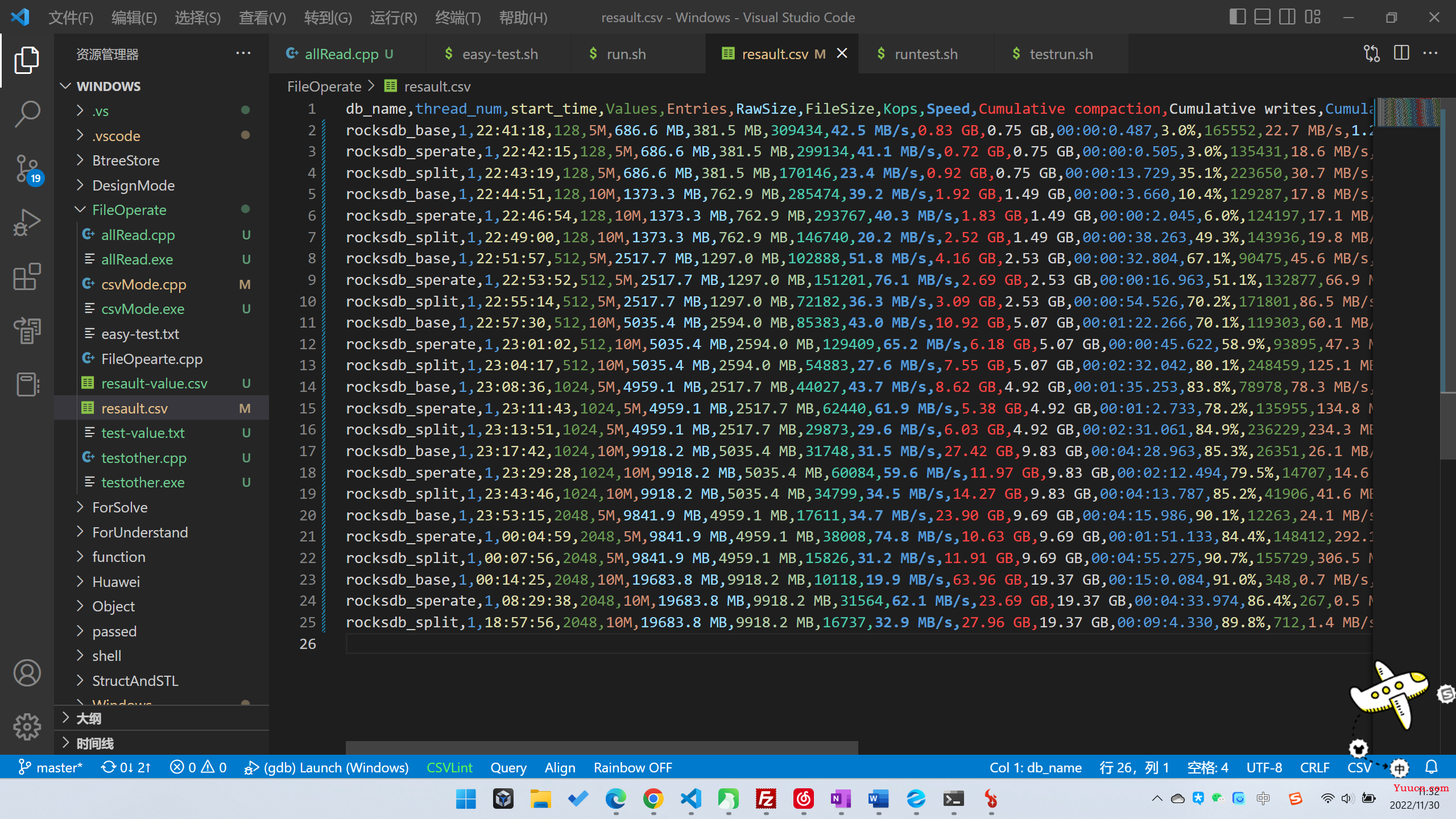Collapse the FileOperate folder
Screen dimensions: 1456x819
point(162,210)
